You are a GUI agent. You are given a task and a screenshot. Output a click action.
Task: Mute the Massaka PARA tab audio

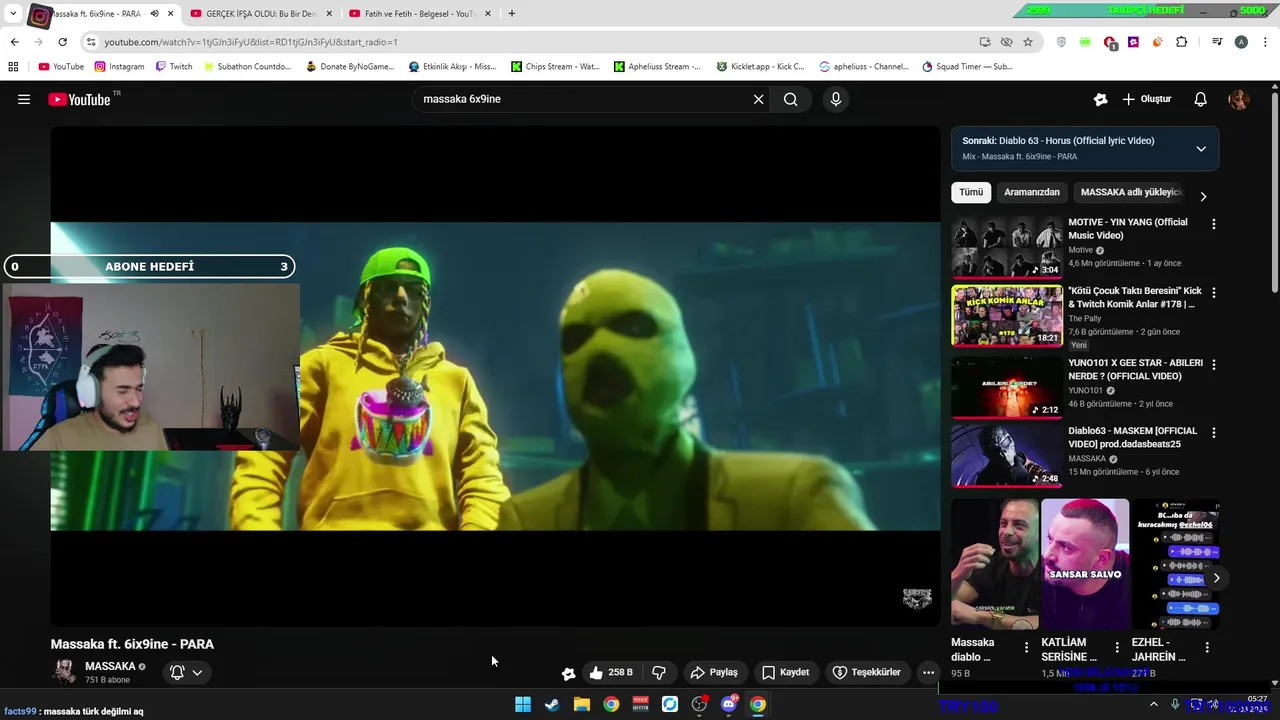154,14
